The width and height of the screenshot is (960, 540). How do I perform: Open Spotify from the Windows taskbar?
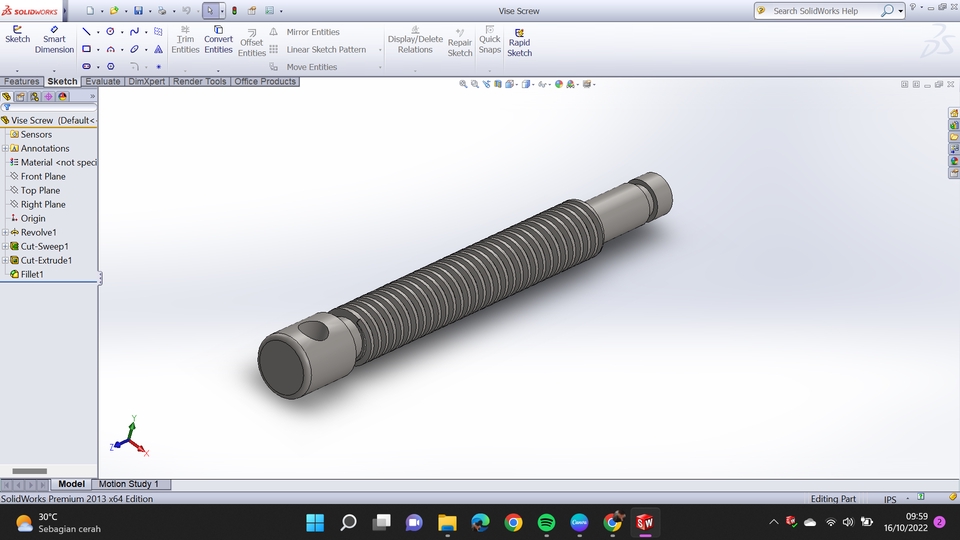tap(546, 522)
